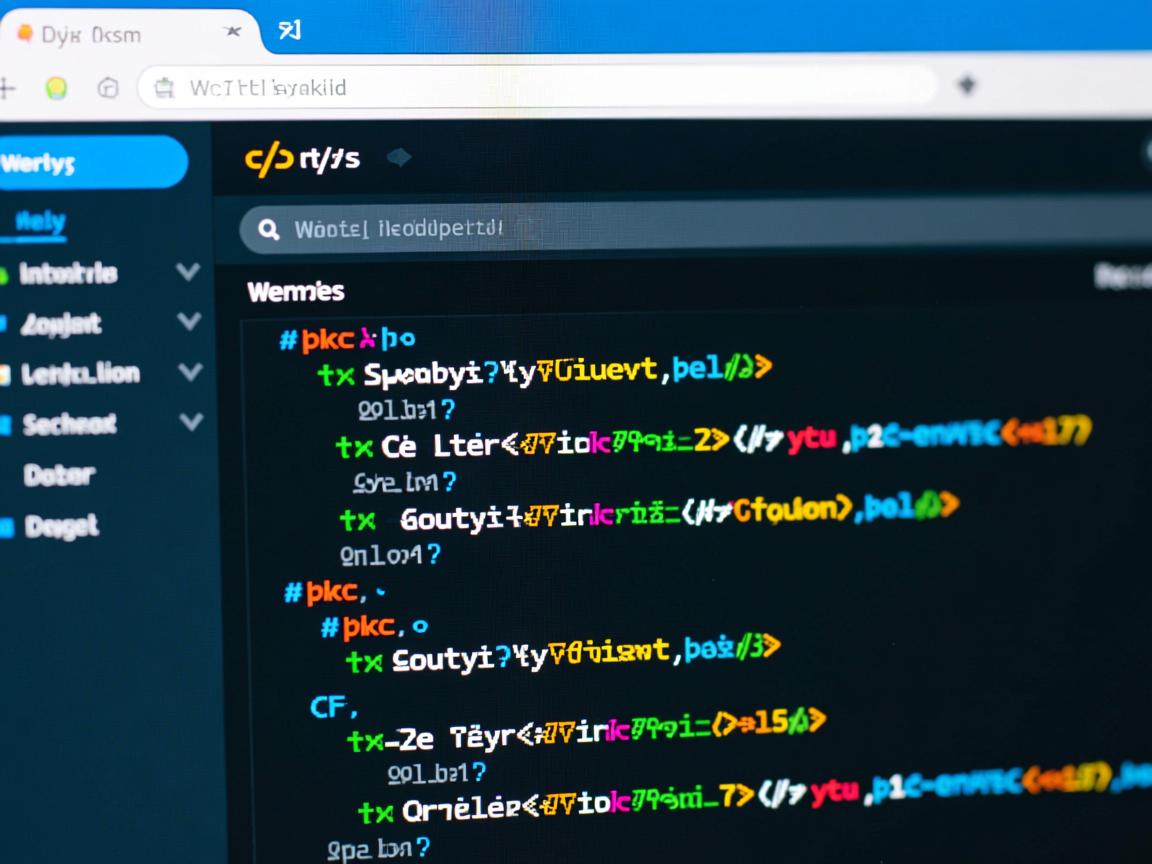This screenshot has width=1152, height=864.
Task: Click into the Wootel search field
Action: coord(700,230)
